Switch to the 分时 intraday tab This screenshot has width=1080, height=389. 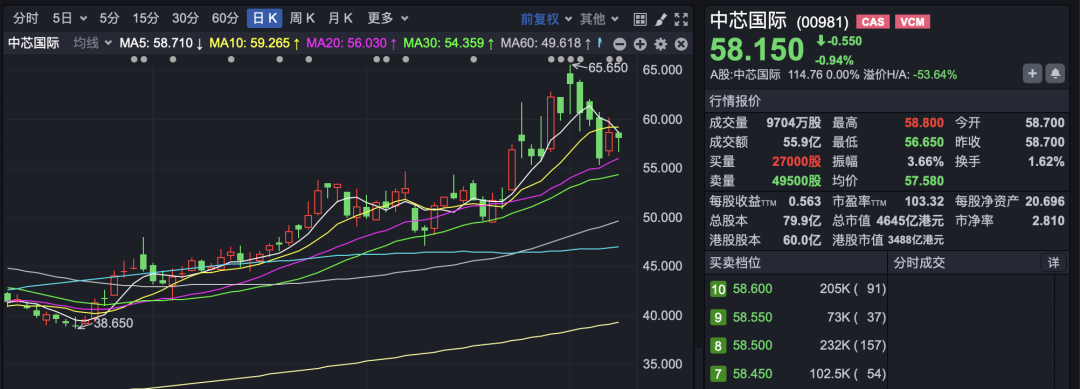pyautogui.click(x=26, y=19)
